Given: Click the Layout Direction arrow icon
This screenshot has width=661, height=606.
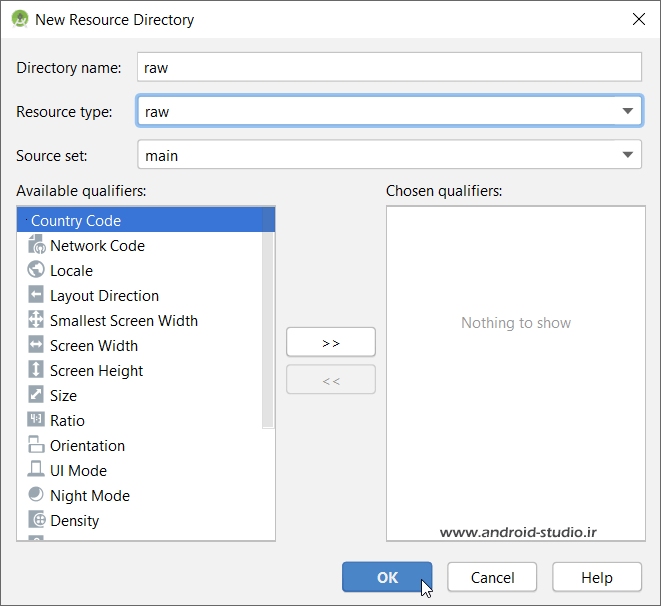Looking at the screenshot, I should pyautogui.click(x=36, y=295).
